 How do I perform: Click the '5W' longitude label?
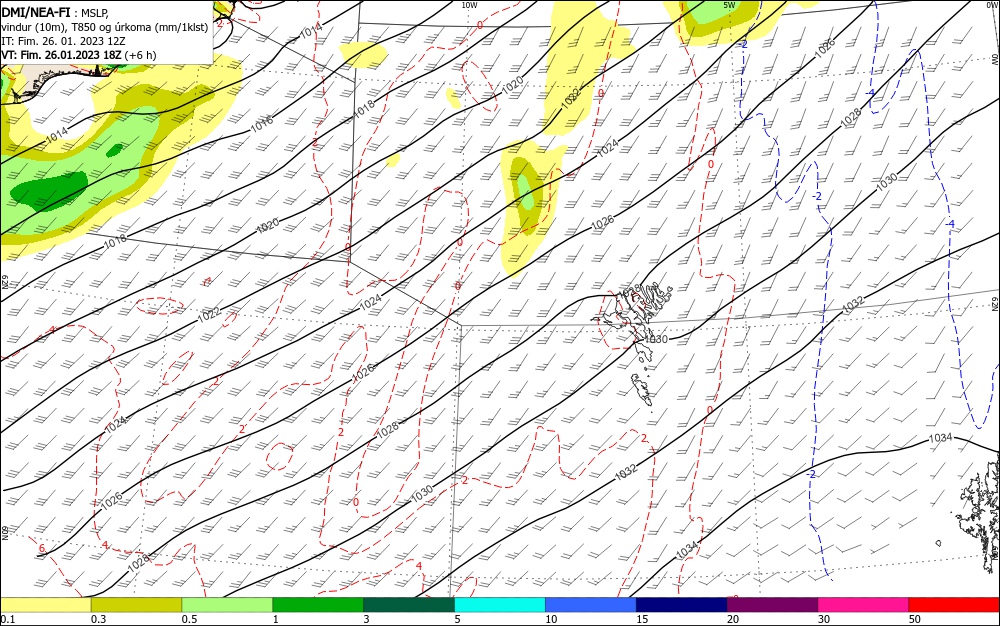pos(730,5)
